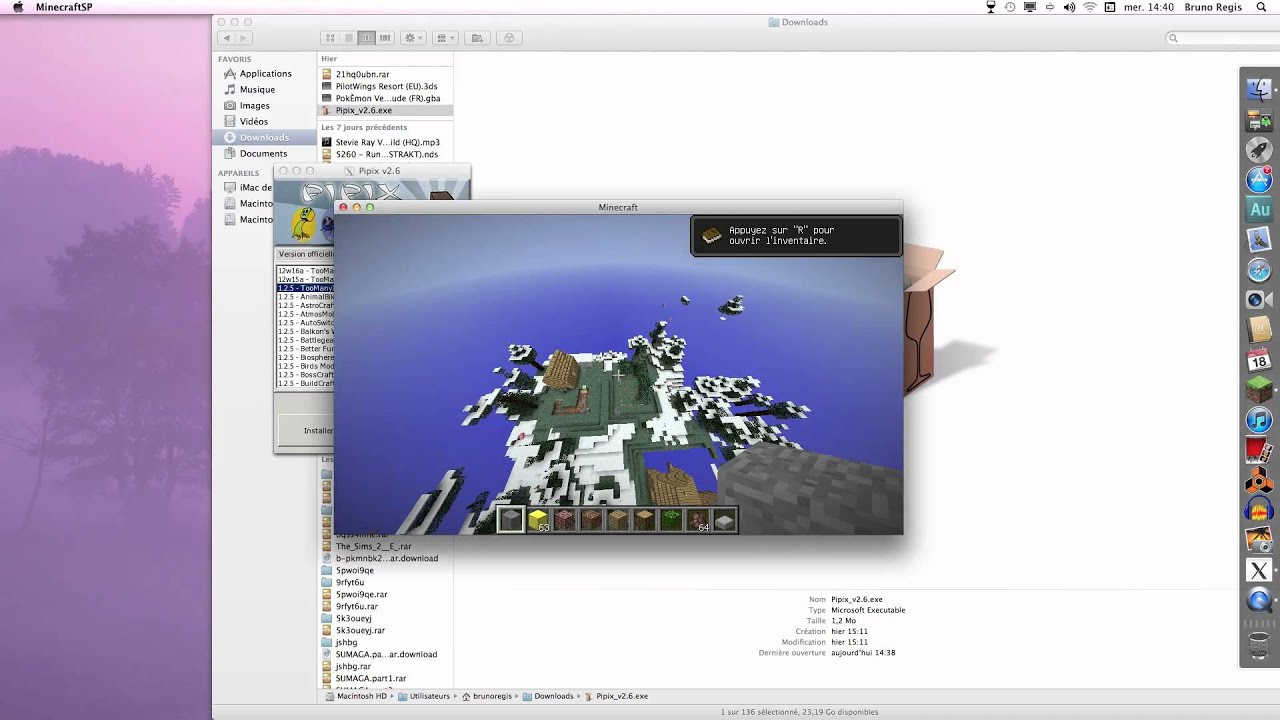Open Finder from the Dock
Screen dimensions: 1280x720
pos(1259,89)
